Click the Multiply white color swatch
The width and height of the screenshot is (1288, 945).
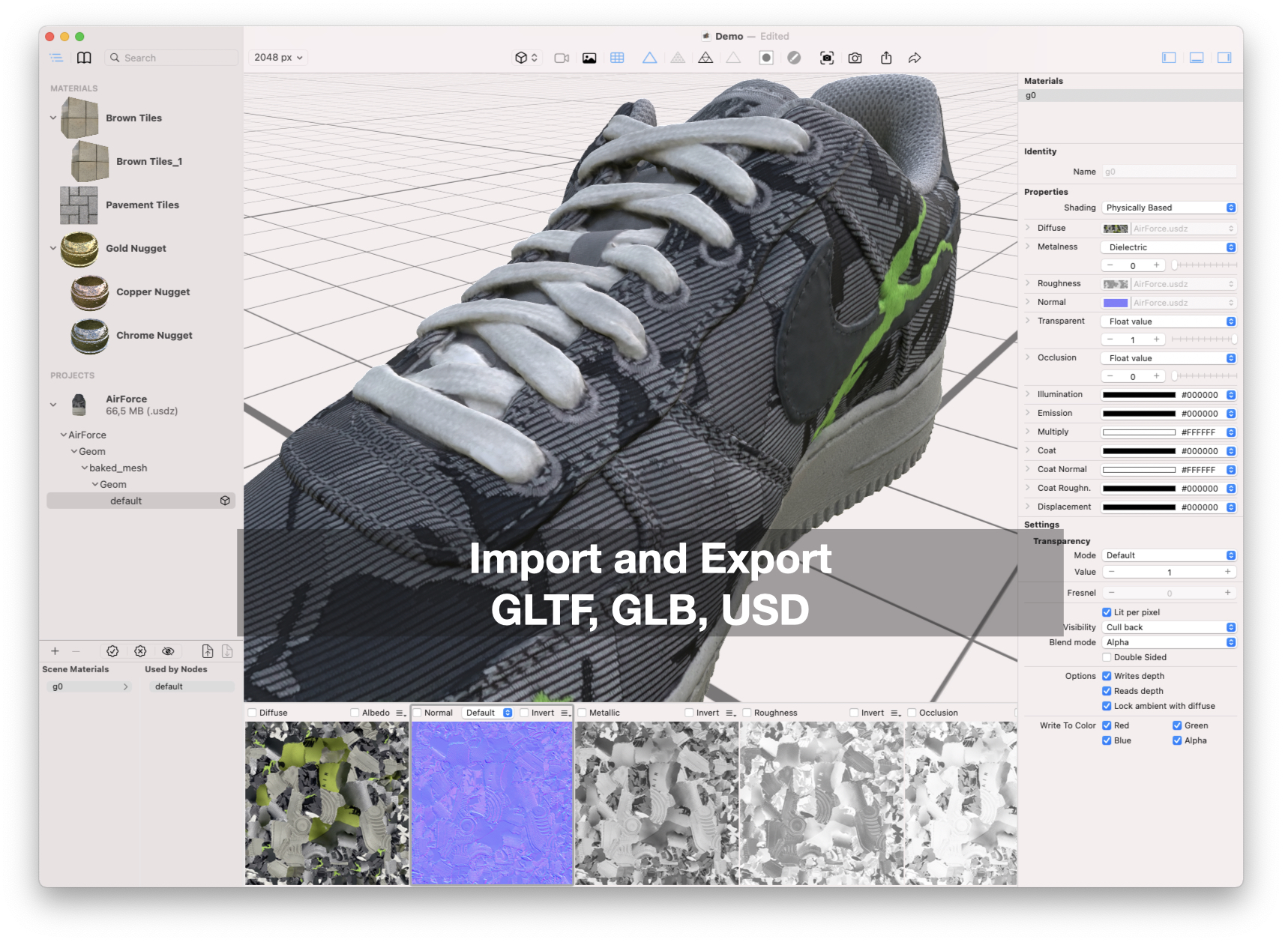[x=1139, y=432]
